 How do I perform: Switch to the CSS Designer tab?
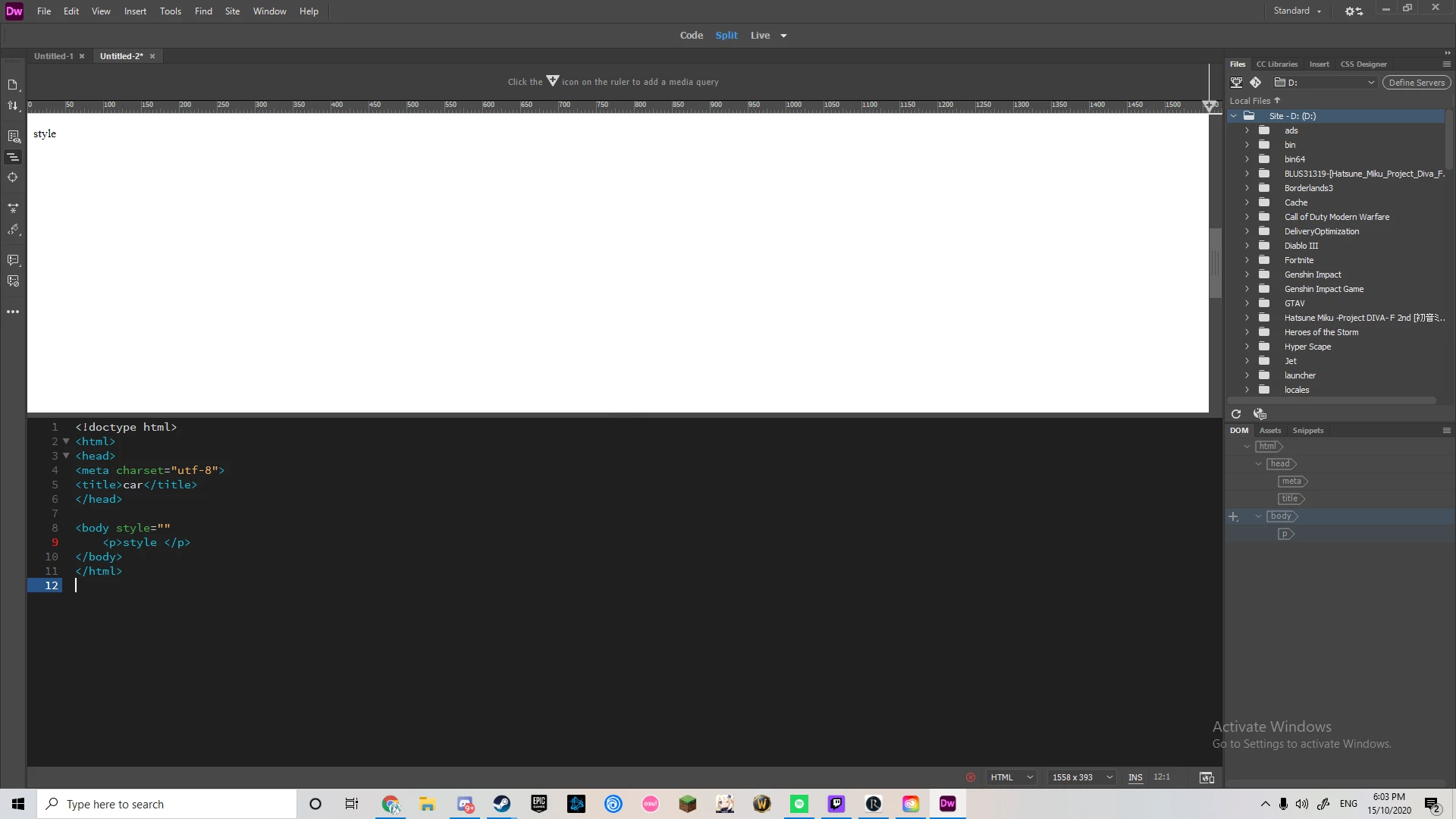[x=1363, y=64]
